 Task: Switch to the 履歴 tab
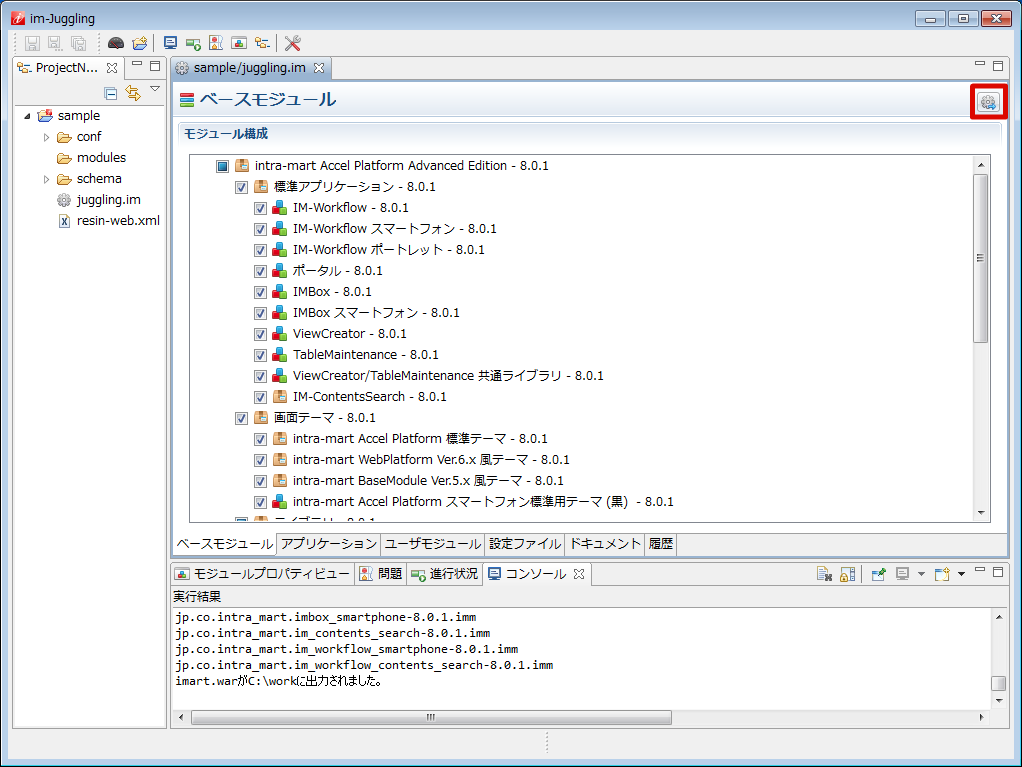(661, 544)
